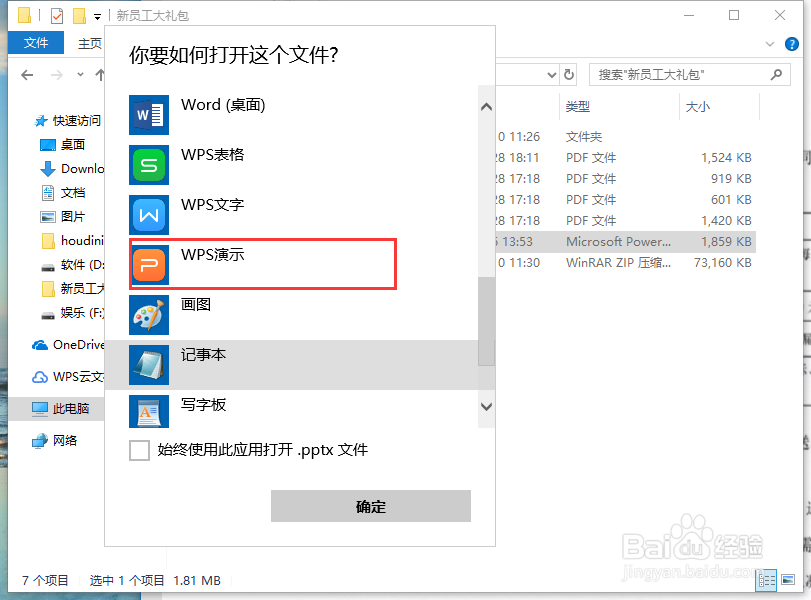The height and width of the screenshot is (600, 811).
Task: Select the WPS文字 app icon
Action: (149, 215)
